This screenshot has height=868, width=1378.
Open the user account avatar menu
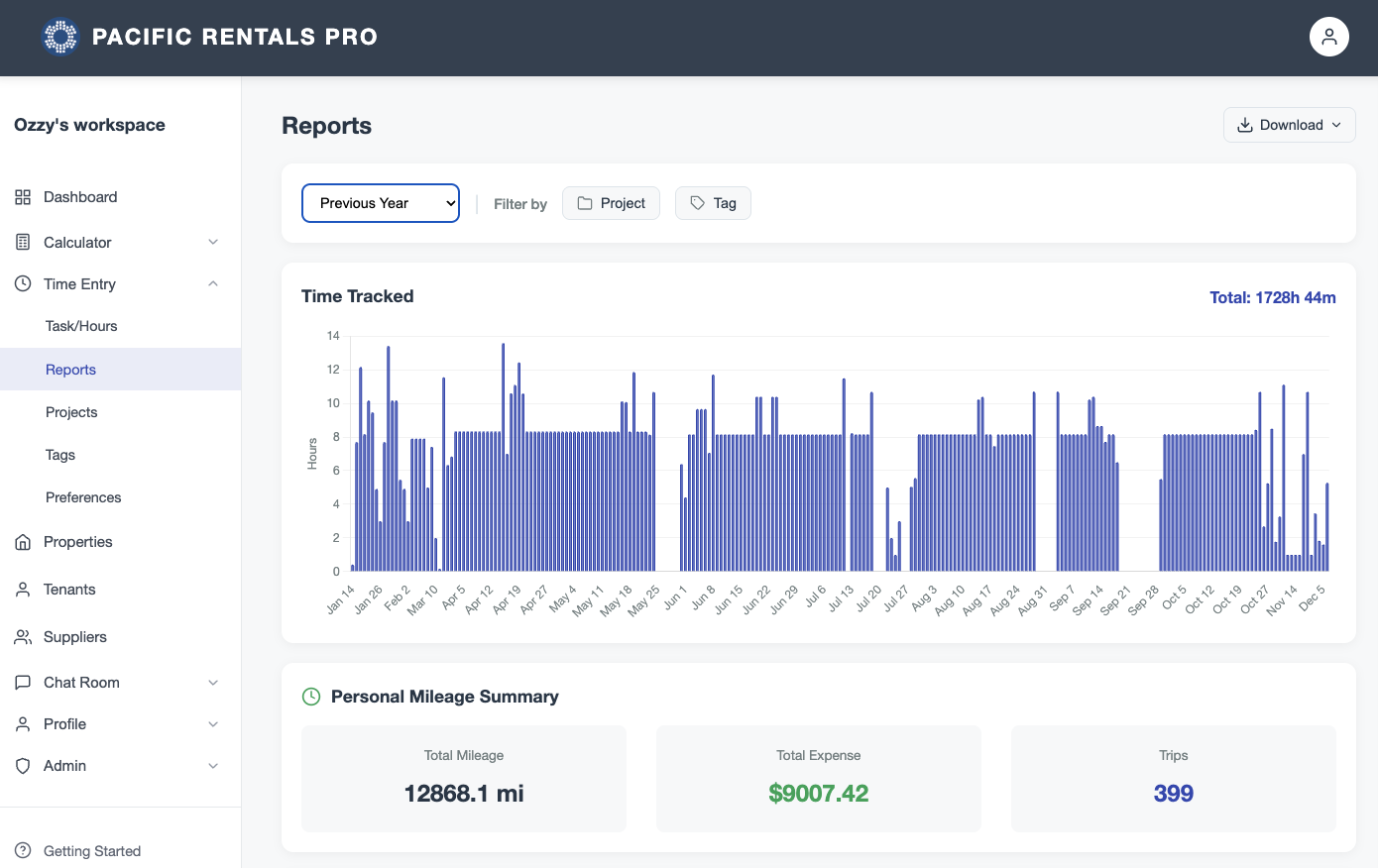click(1328, 37)
